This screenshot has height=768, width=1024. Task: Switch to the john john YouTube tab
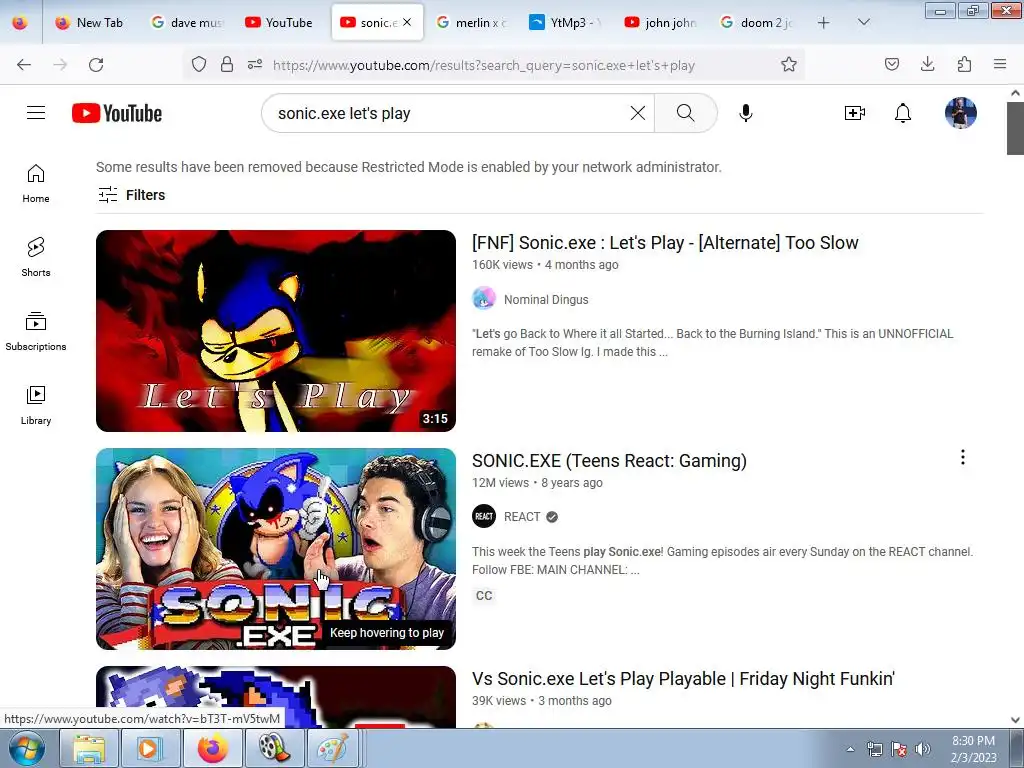[660, 23]
